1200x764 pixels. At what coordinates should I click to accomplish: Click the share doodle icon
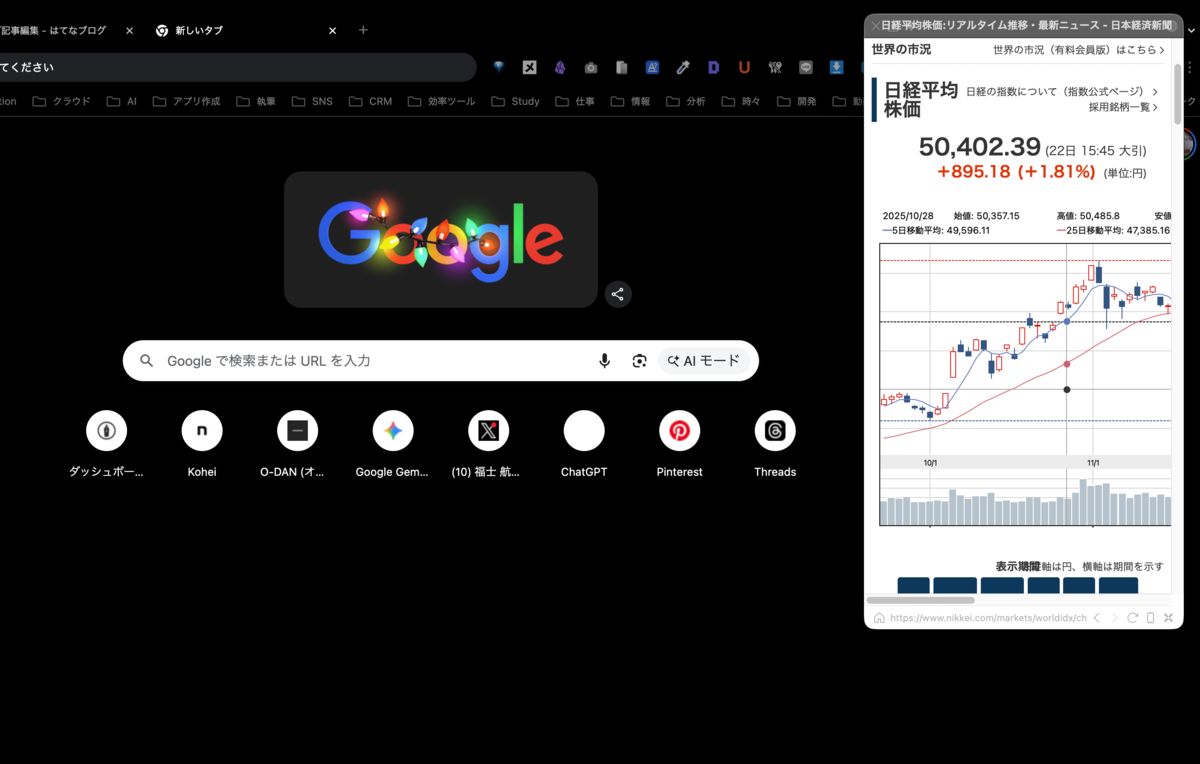[618, 294]
